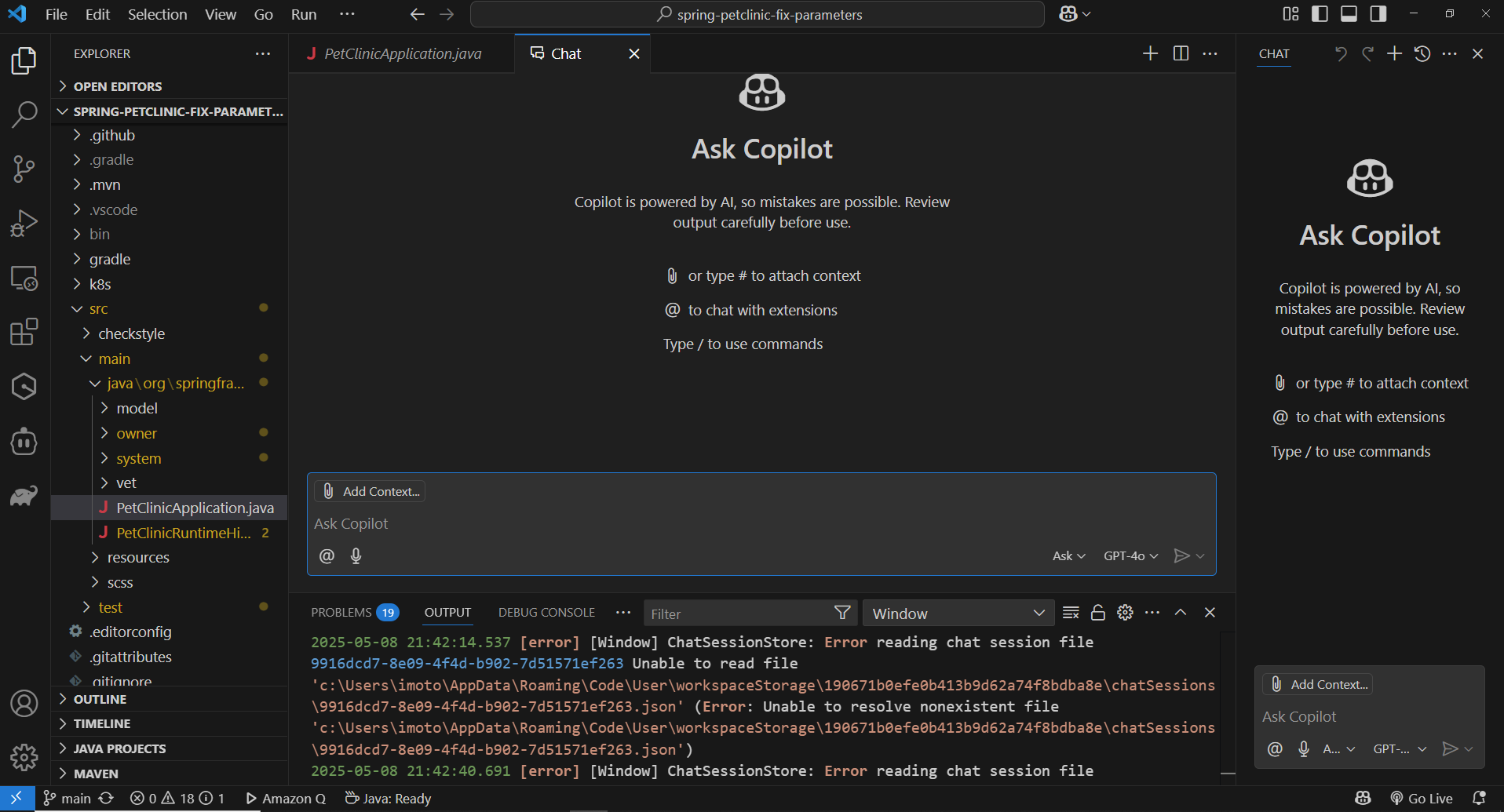Open PetClinicRuntimeHi... file in explorer

[170, 533]
